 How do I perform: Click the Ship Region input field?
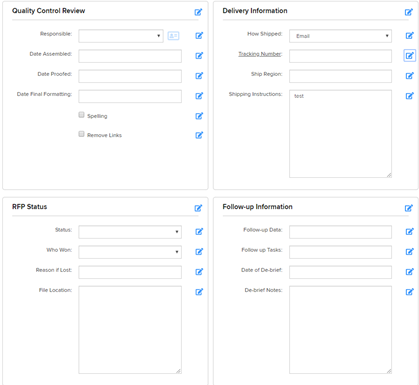pyautogui.click(x=340, y=76)
